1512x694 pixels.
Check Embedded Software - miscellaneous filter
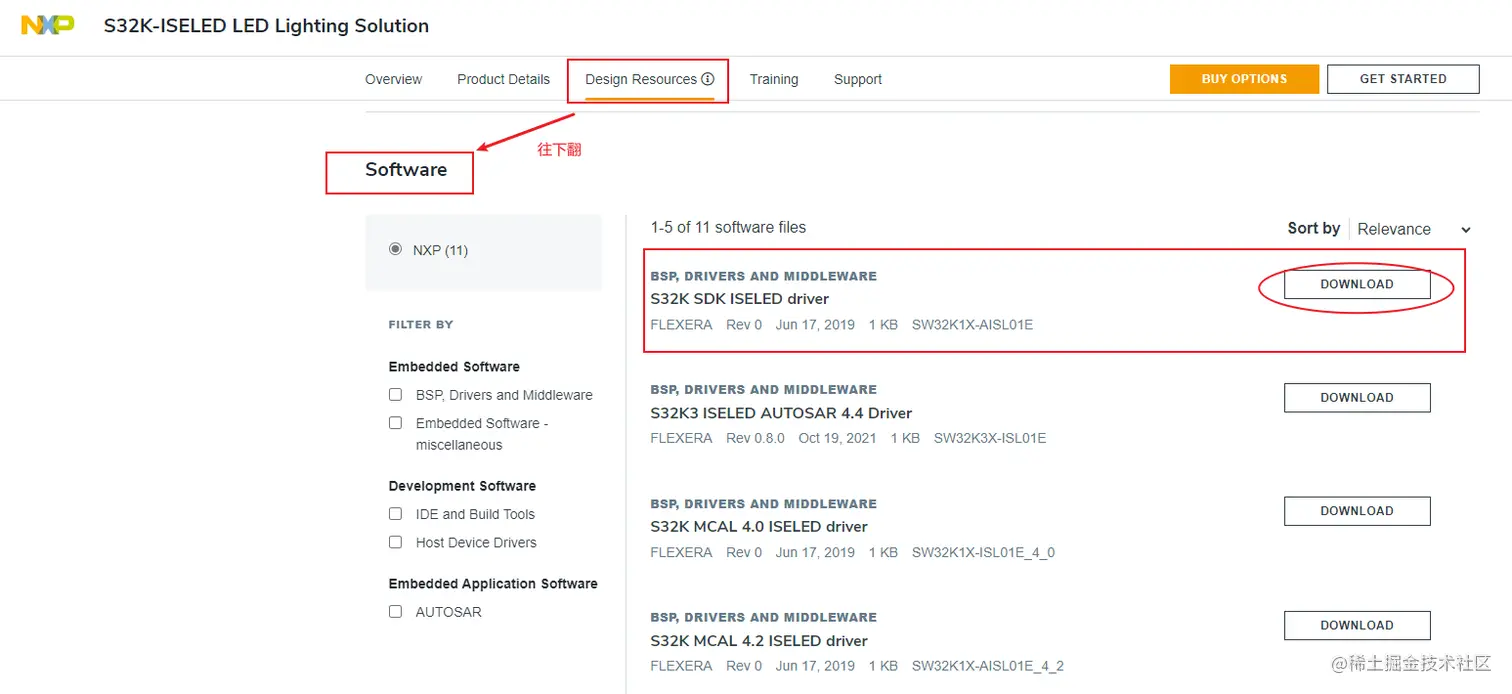click(x=395, y=423)
